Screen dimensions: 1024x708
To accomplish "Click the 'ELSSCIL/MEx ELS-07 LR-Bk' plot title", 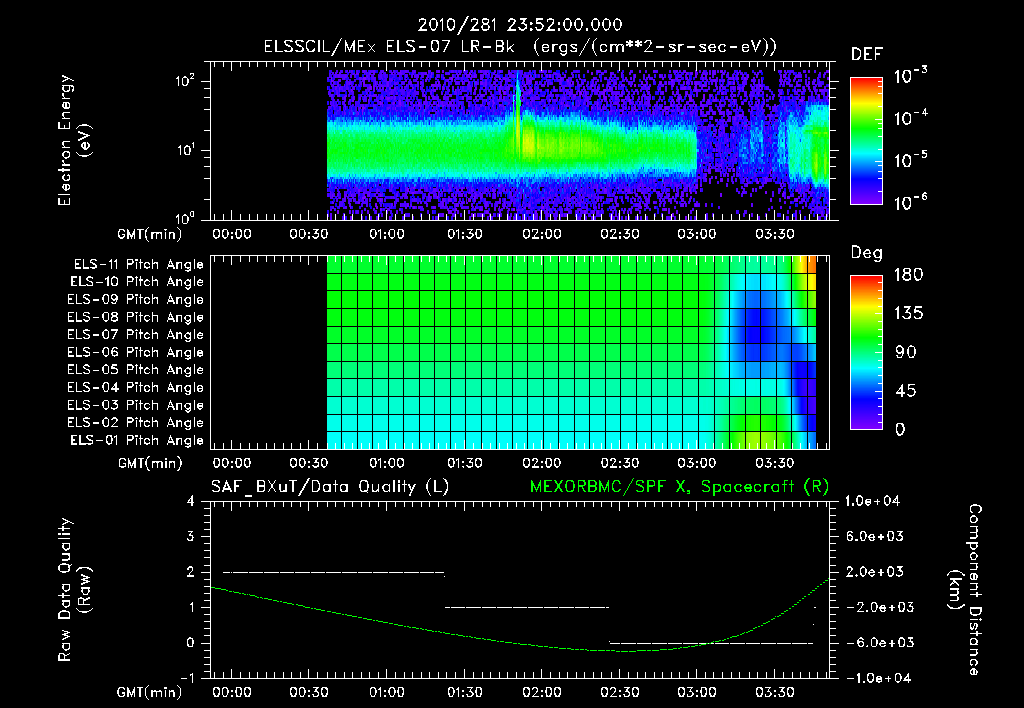I will tap(389, 47).
